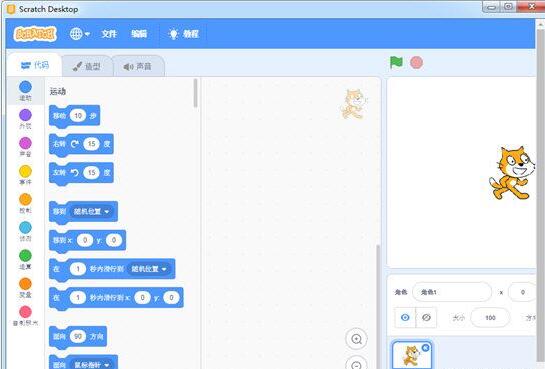Click the 90 value in point-direction block
Image resolution: width=545 pixels, height=369 pixels.
click(78, 336)
